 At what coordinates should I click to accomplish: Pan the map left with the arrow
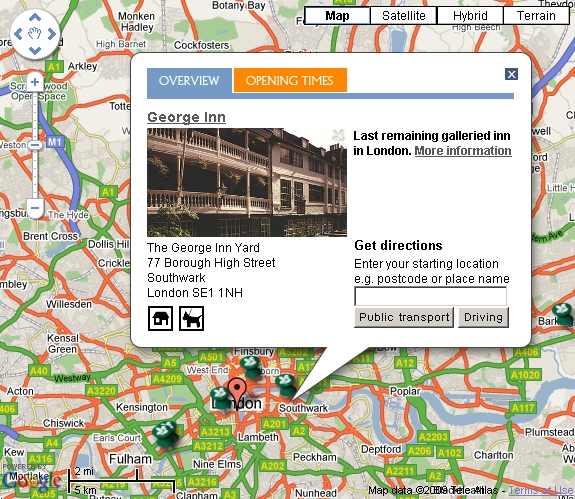18,34
